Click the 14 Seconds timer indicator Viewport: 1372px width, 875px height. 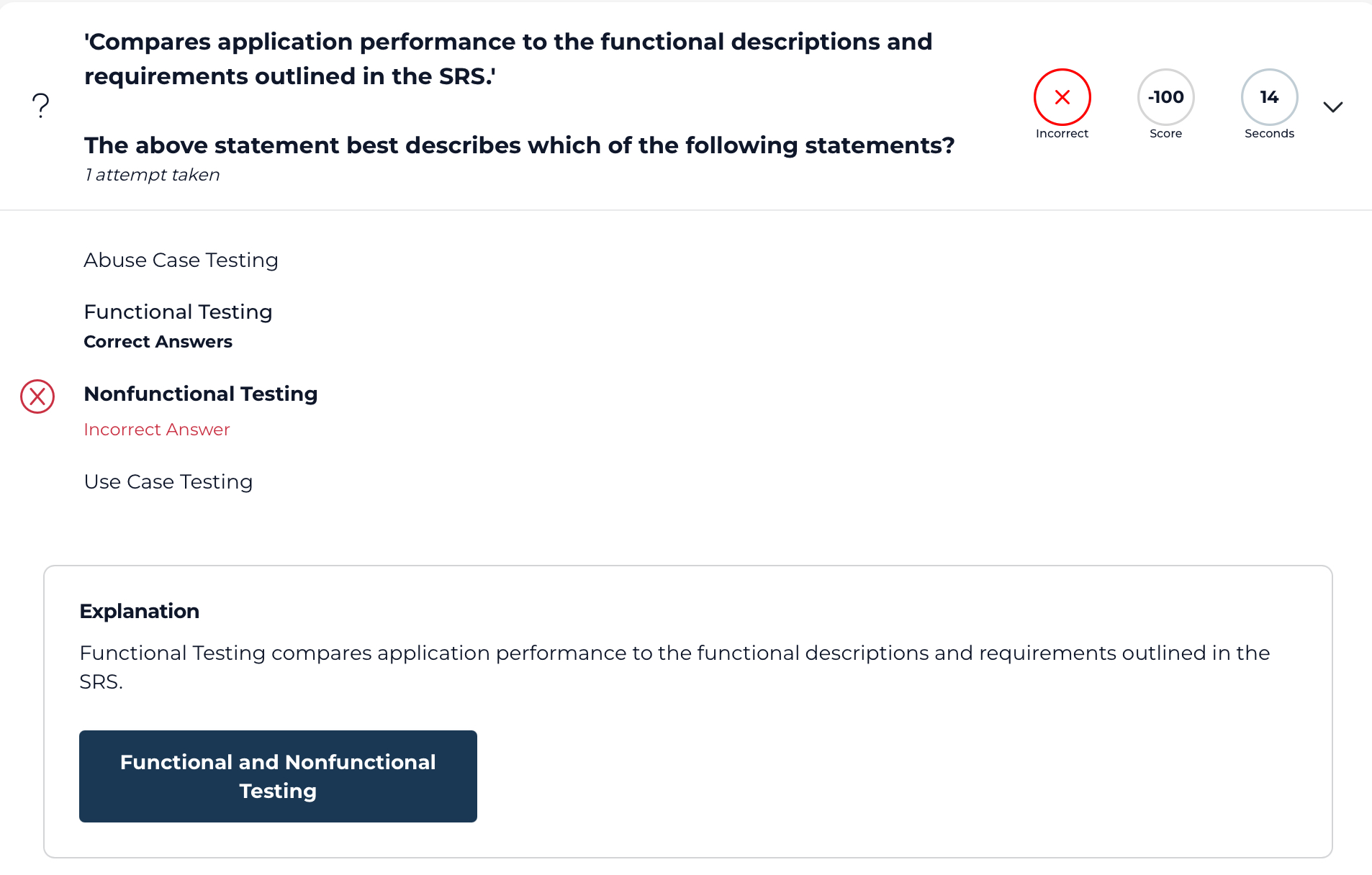coord(1269,97)
